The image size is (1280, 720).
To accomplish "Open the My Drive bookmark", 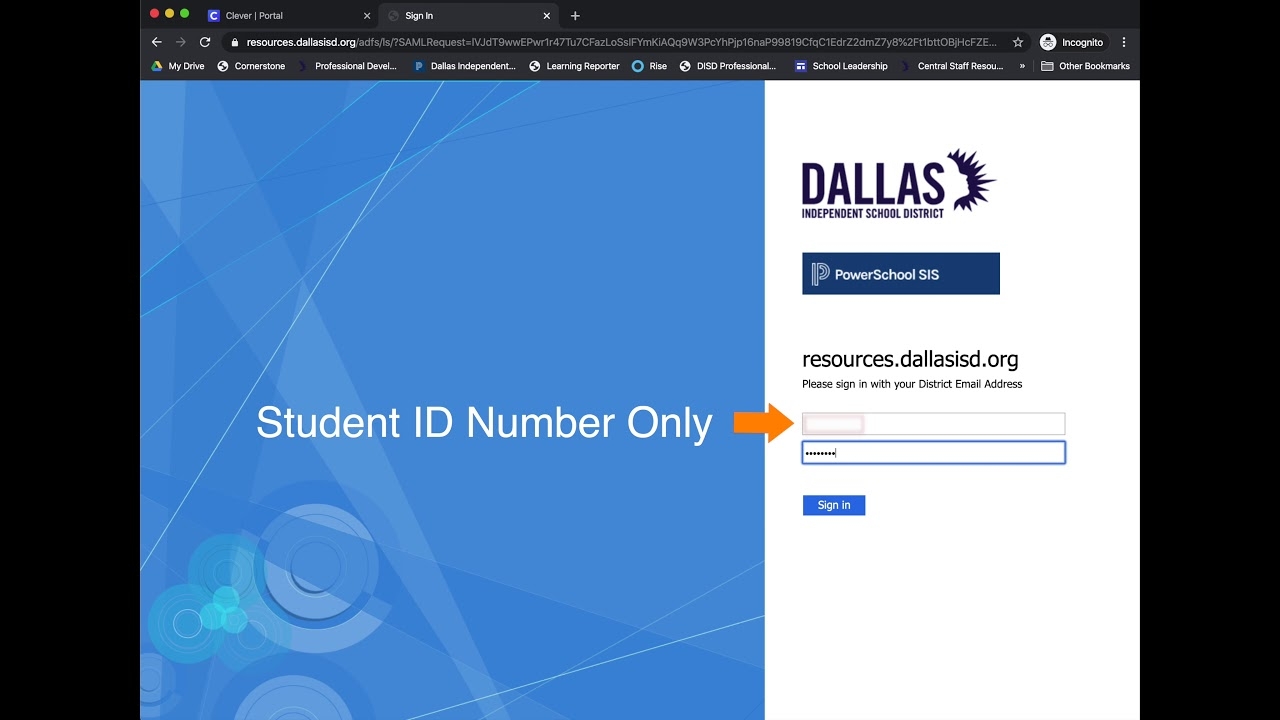I will (x=178, y=66).
